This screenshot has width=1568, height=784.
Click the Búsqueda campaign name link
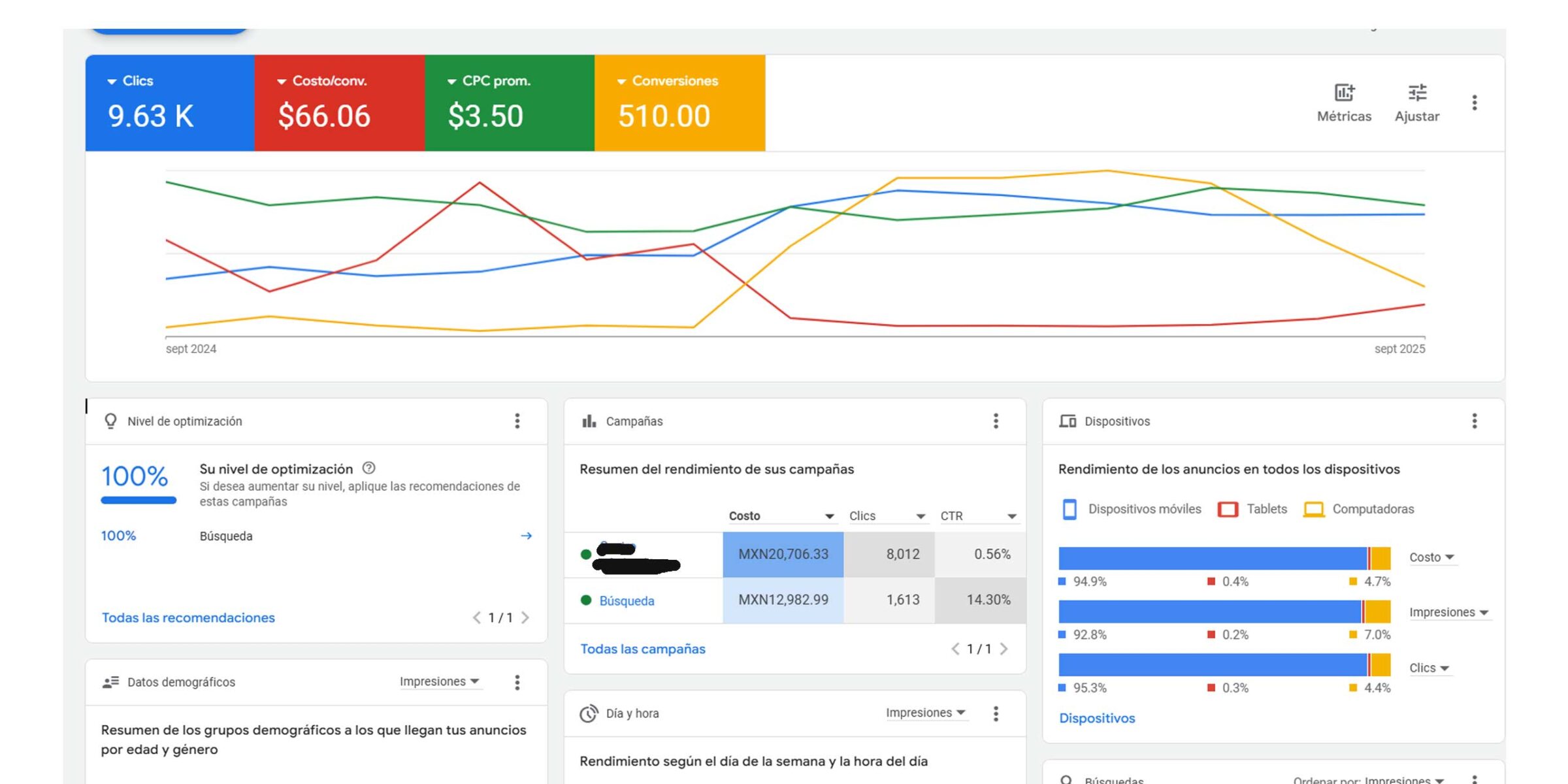(627, 600)
